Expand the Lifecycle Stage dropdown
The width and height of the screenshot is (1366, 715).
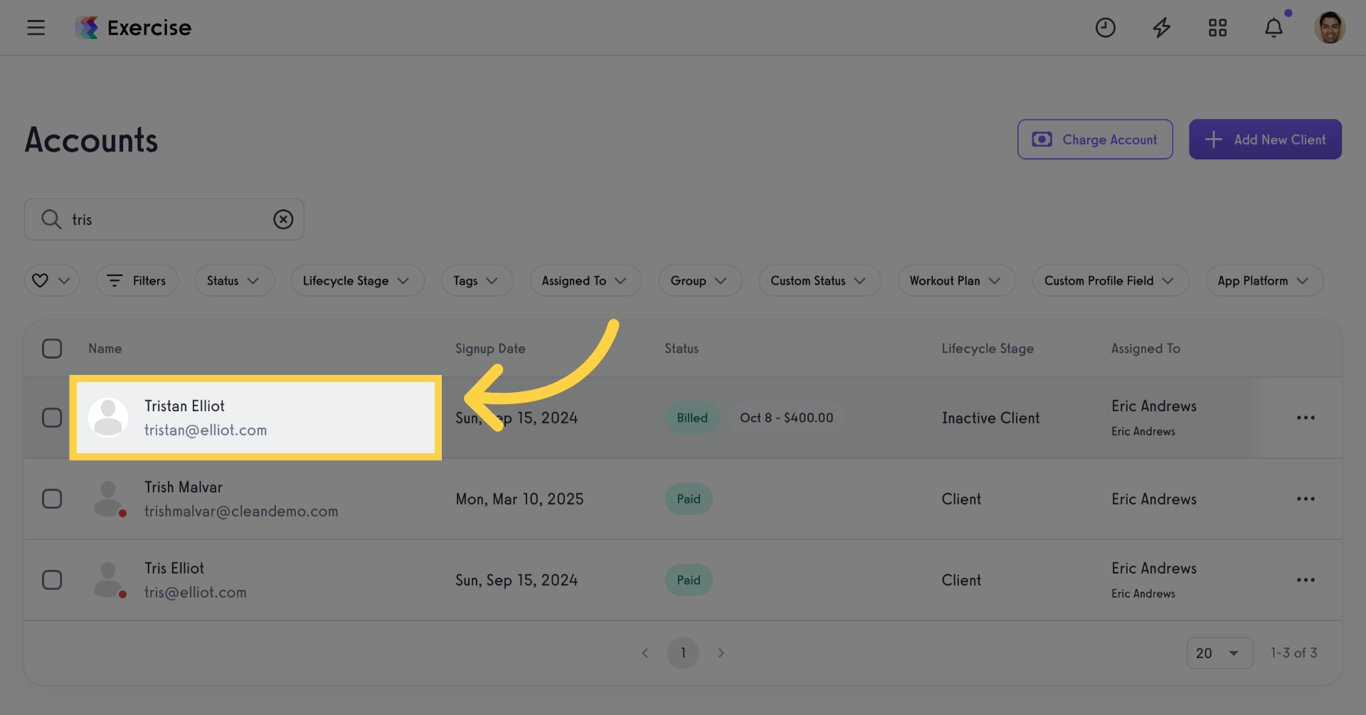pyautogui.click(x=357, y=280)
